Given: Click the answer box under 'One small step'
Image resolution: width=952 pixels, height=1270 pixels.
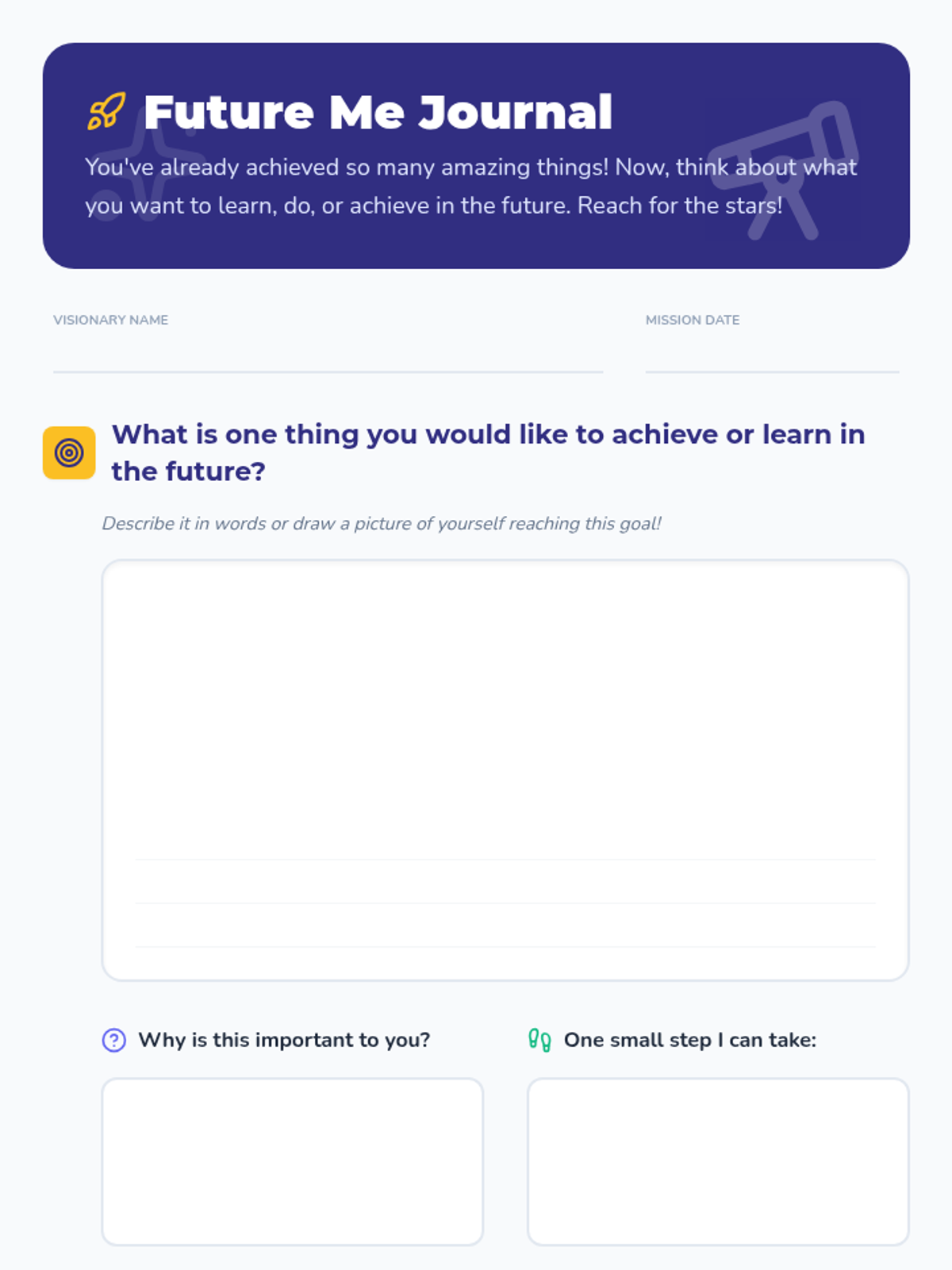Looking at the screenshot, I should click(718, 1161).
